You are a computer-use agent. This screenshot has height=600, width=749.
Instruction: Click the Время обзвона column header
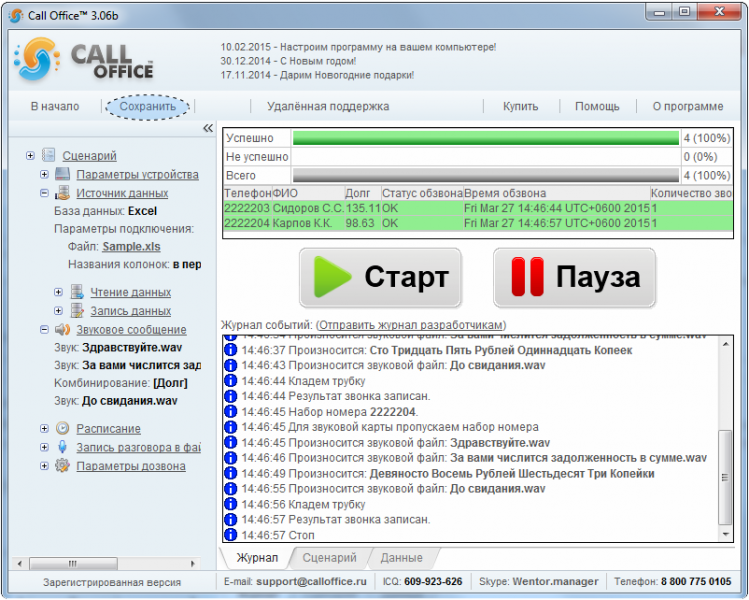556,193
